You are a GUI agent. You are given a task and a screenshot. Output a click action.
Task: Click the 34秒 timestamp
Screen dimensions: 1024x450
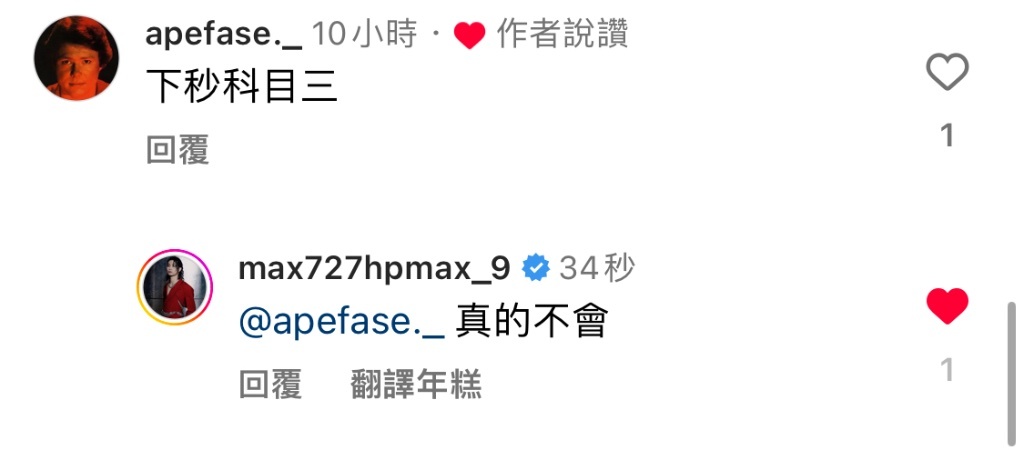[597, 268]
